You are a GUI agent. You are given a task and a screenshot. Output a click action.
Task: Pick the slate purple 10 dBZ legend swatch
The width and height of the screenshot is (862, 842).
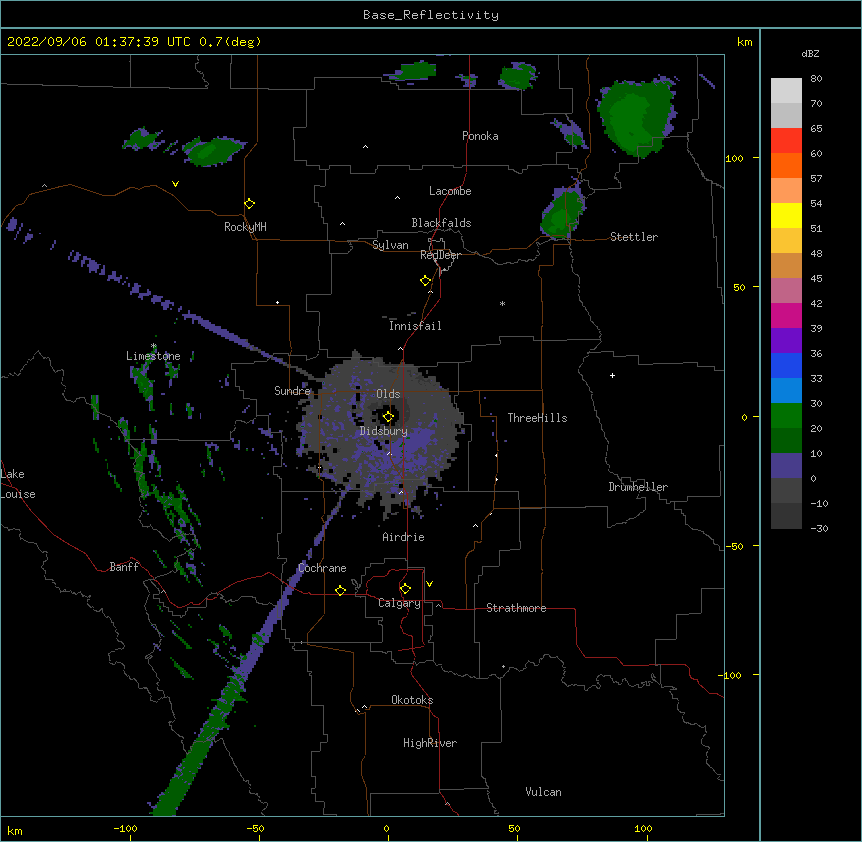[786, 466]
